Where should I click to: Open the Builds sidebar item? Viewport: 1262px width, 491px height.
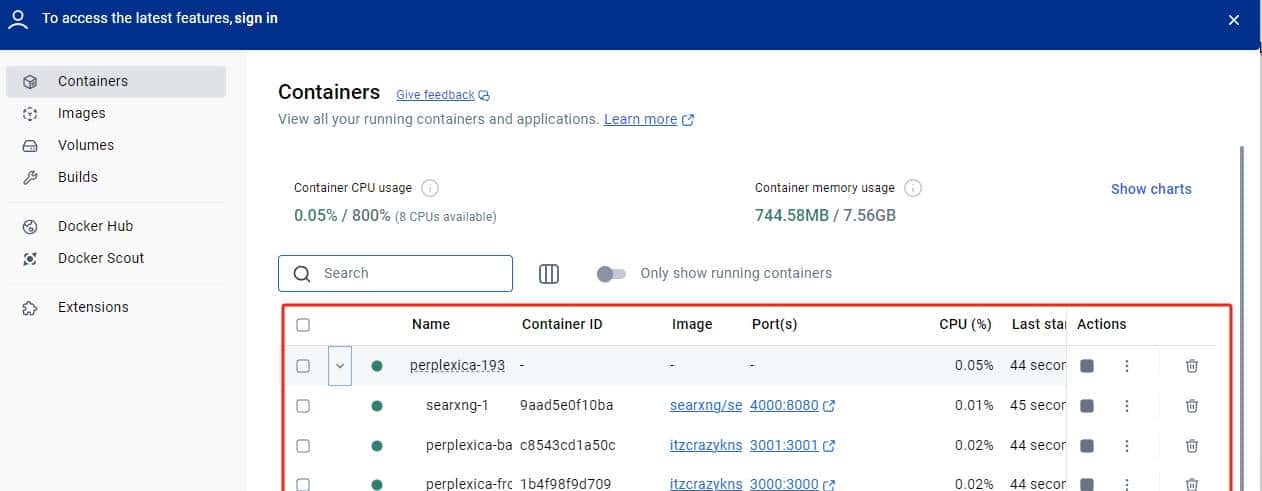116,177
